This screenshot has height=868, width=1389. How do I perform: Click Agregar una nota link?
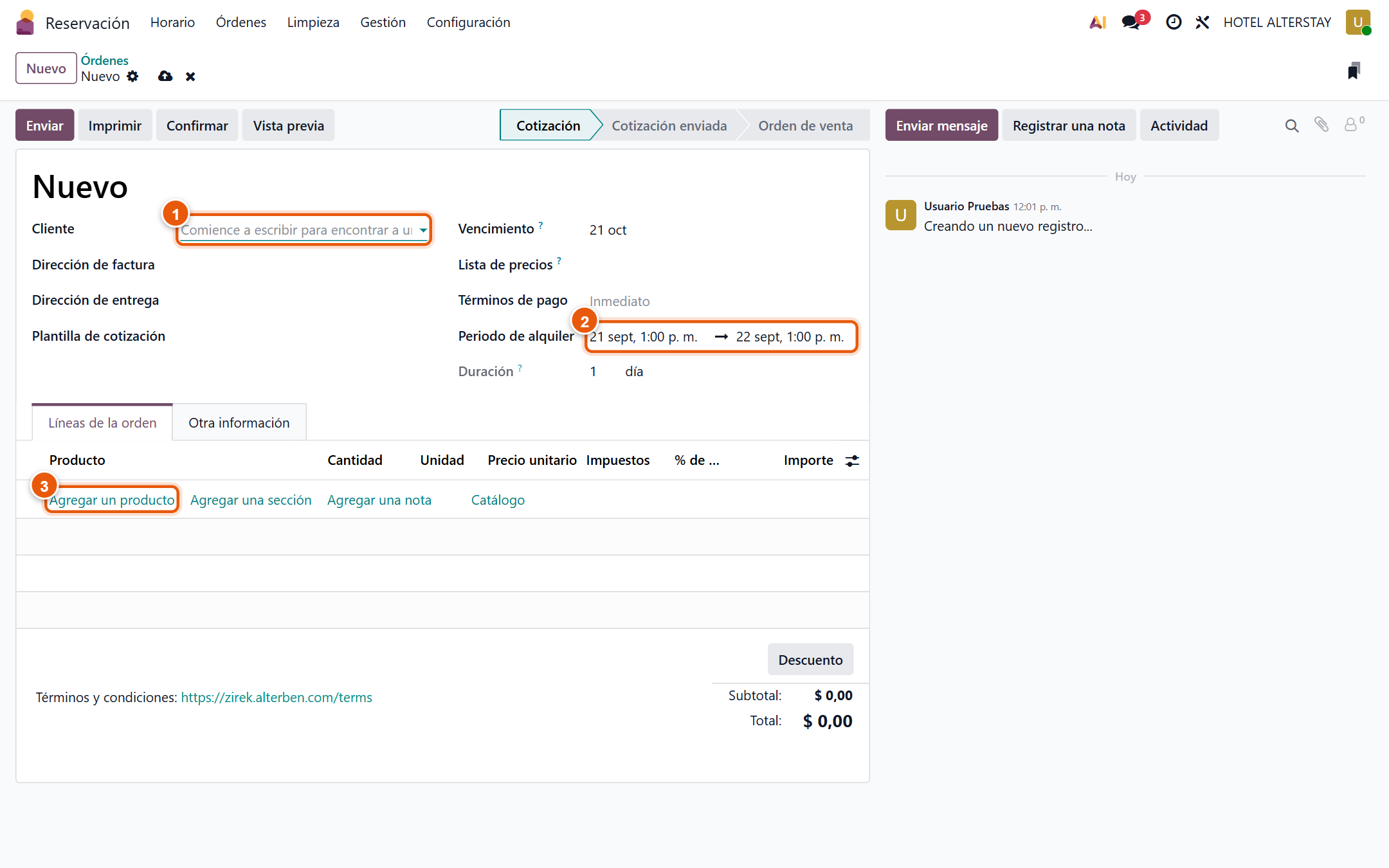pos(379,500)
